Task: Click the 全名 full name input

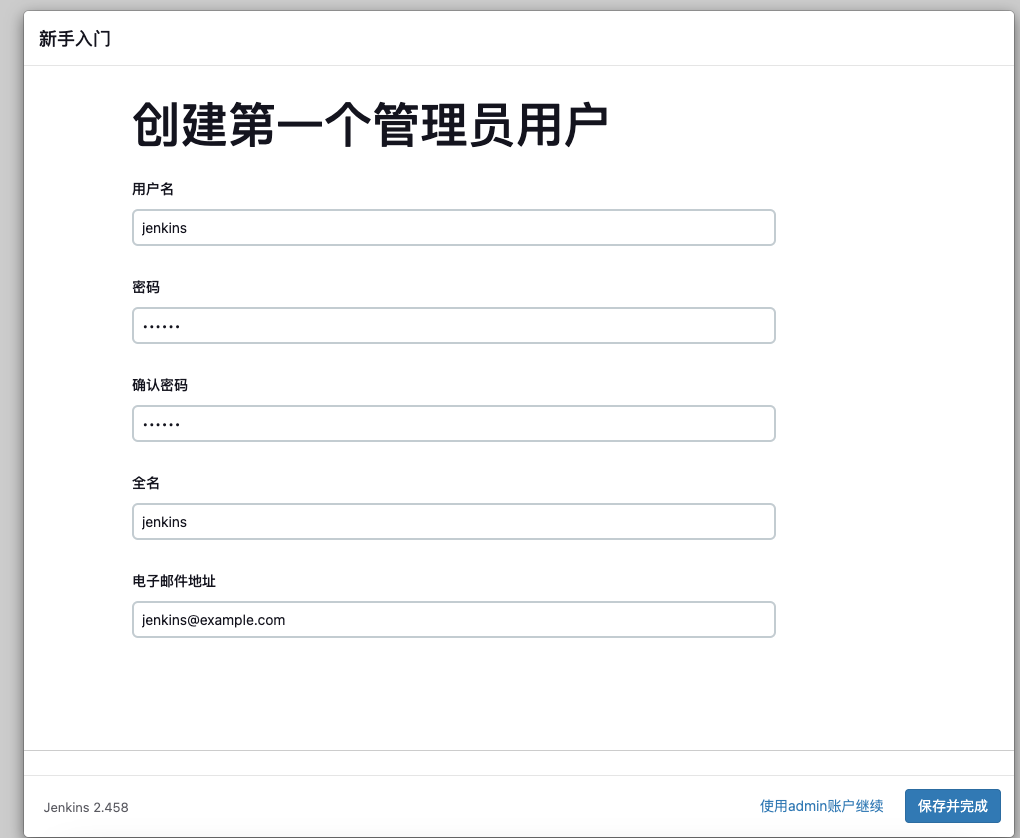Action: 453,521
